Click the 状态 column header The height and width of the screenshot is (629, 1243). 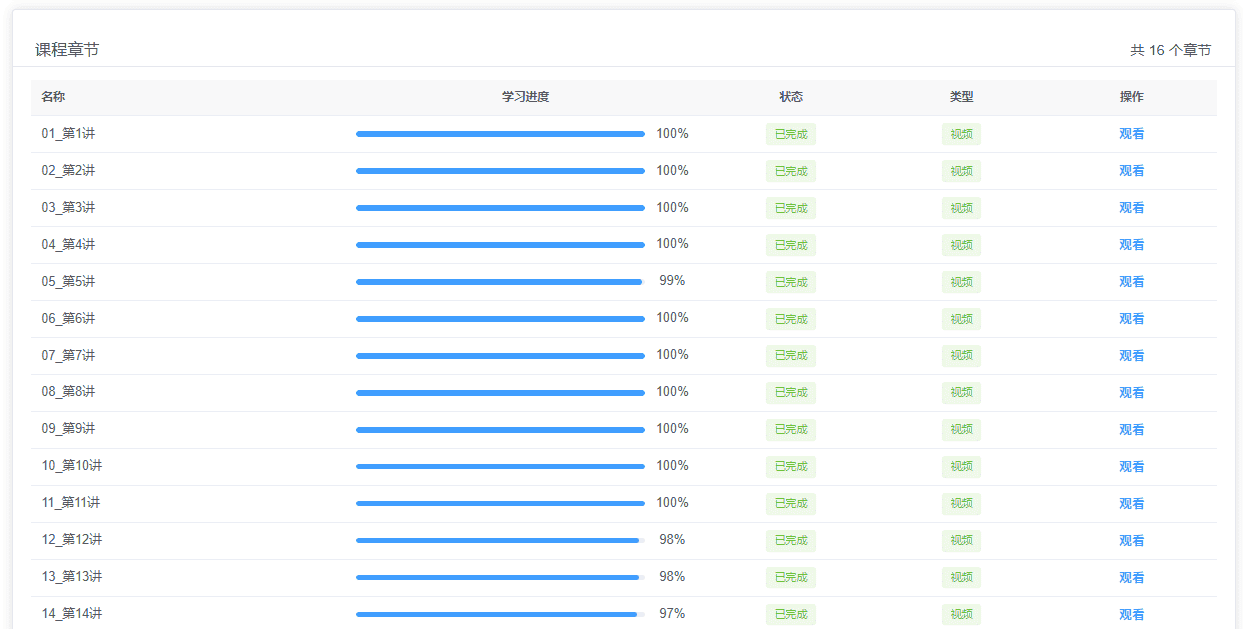pos(791,97)
